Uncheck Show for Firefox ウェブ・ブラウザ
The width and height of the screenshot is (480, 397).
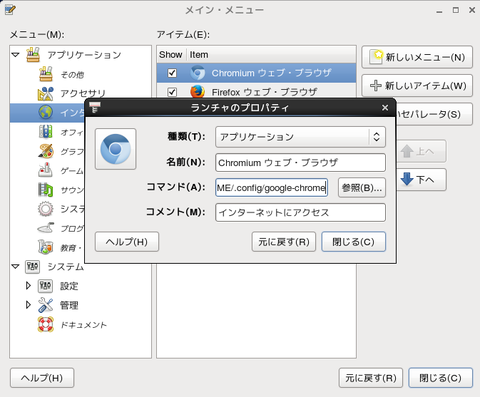(x=172, y=92)
